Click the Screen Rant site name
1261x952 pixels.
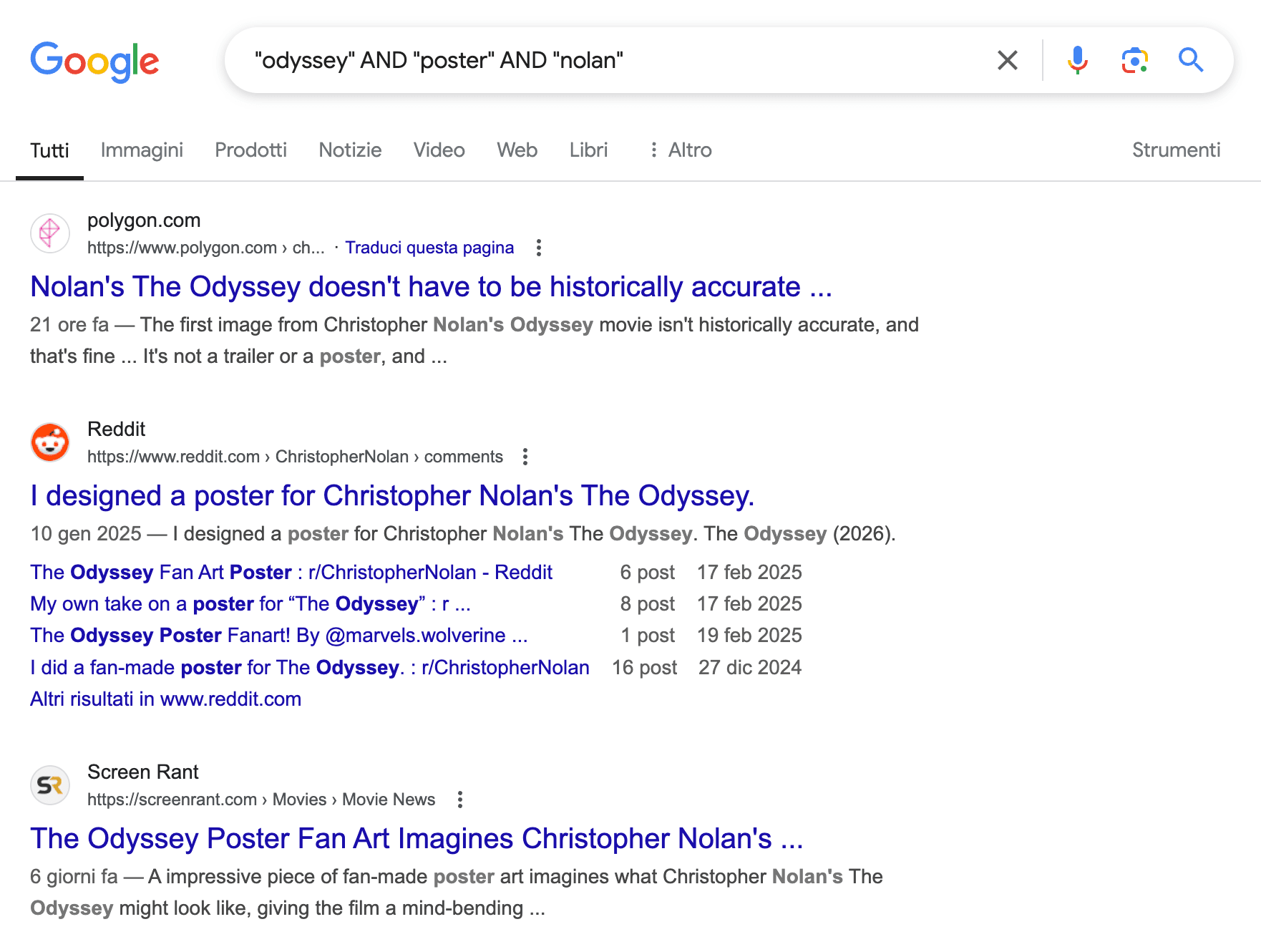point(143,772)
